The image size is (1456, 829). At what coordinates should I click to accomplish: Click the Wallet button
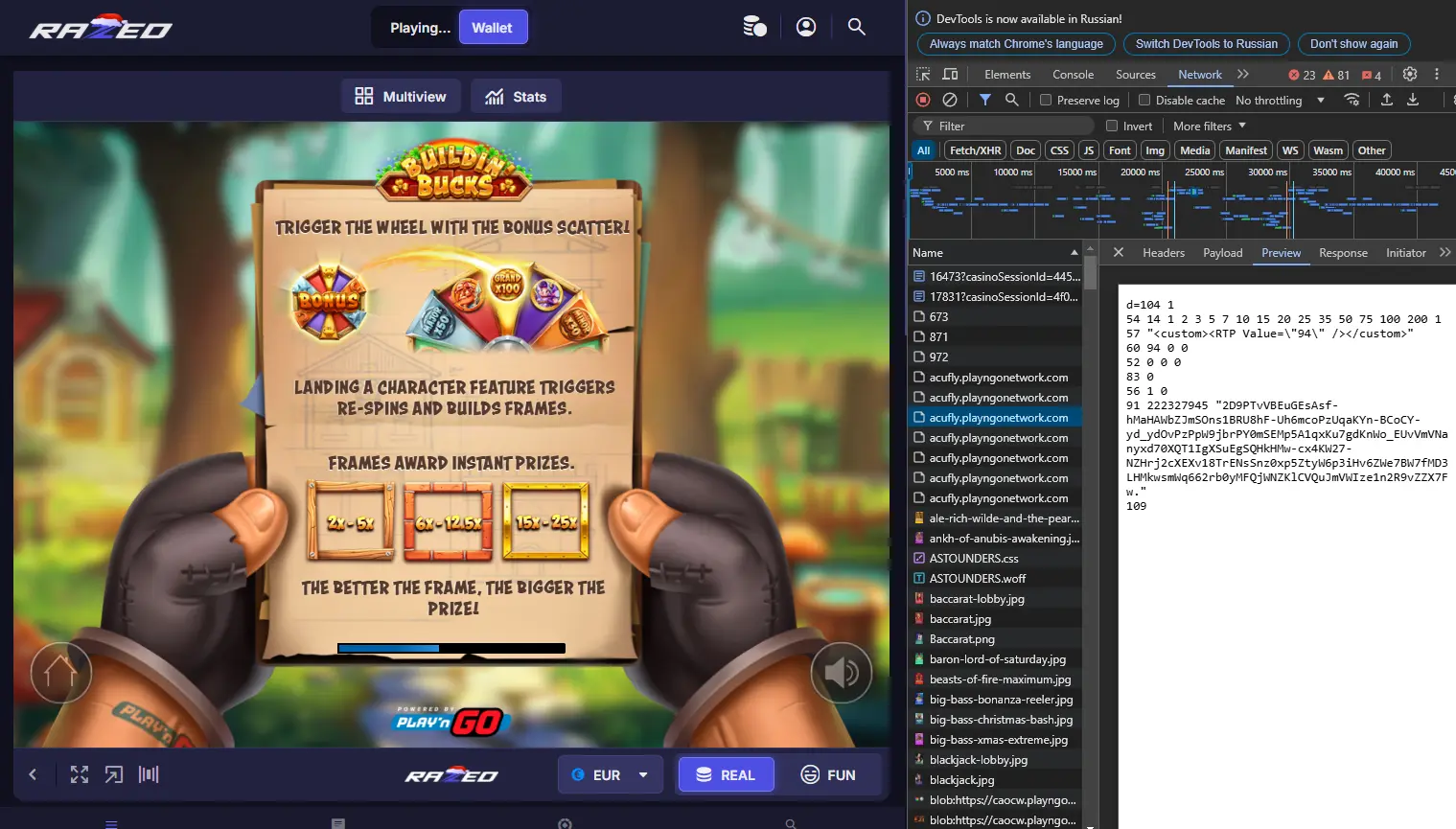[492, 28]
